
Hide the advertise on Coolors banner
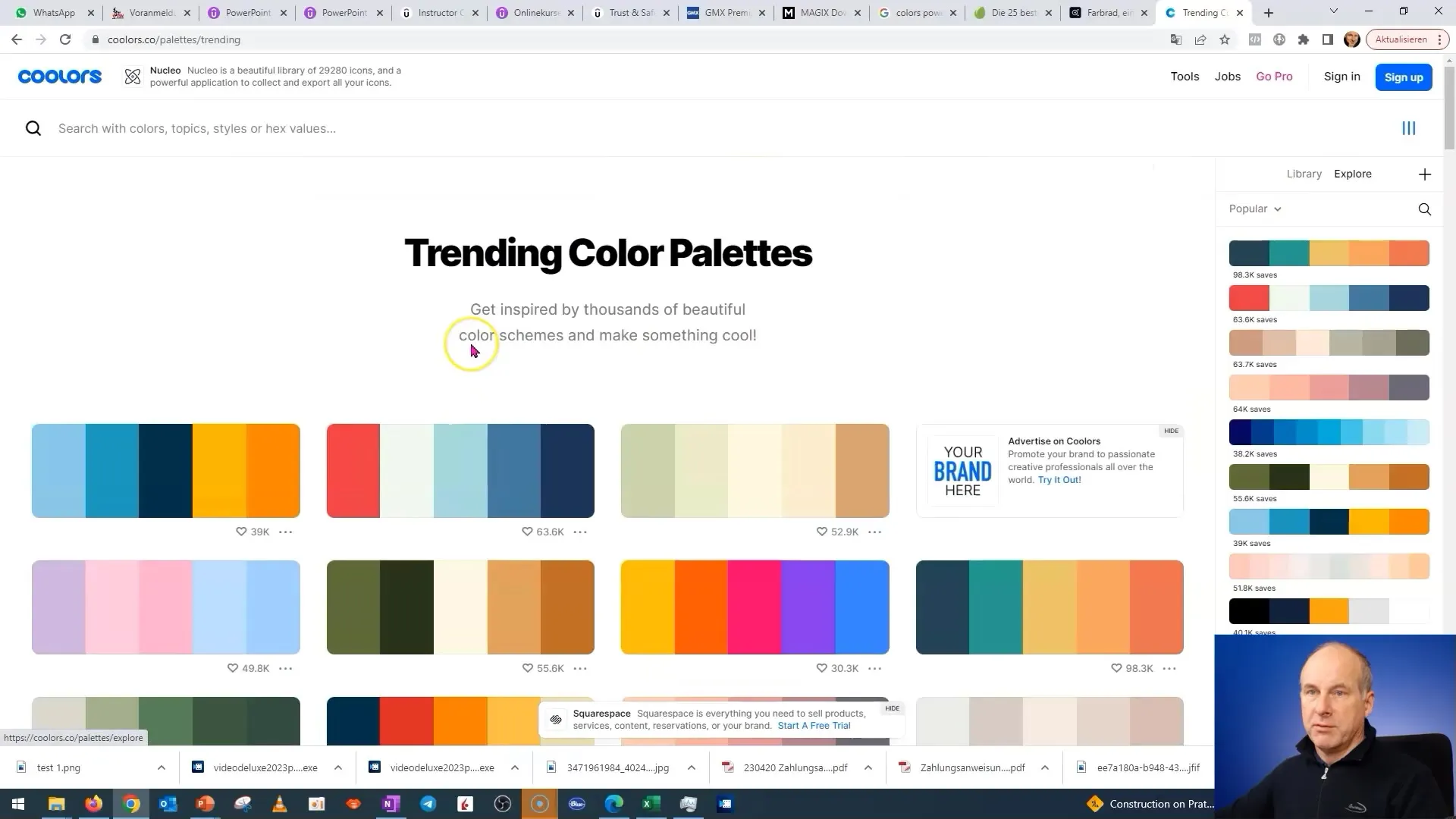click(1172, 430)
